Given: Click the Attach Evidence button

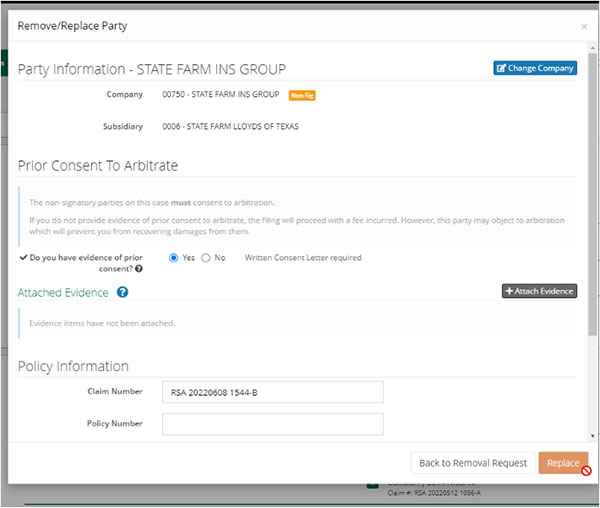Looking at the screenshot, I should coord(539,291).
